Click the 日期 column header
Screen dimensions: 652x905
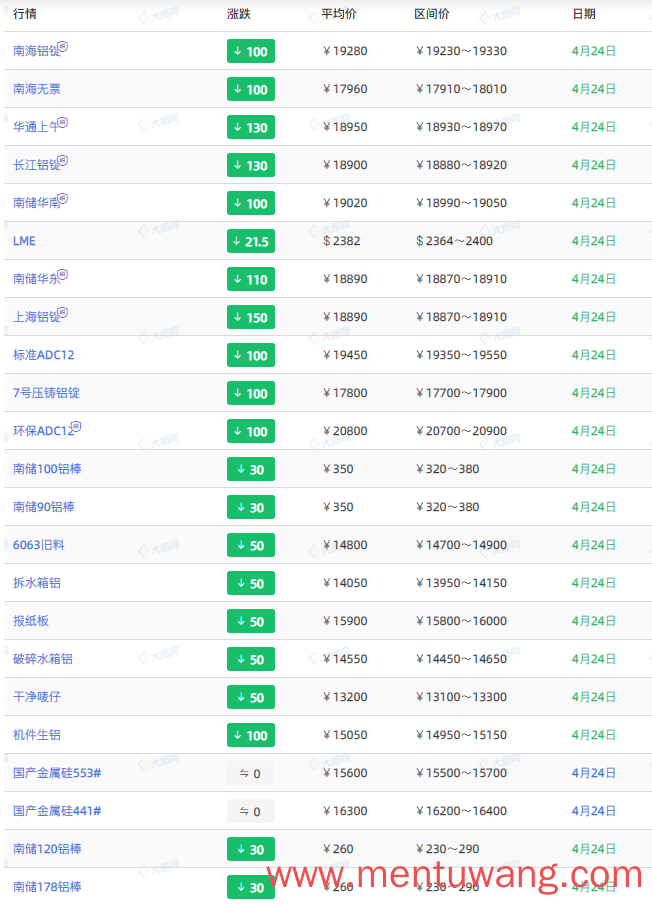[584, 14]
